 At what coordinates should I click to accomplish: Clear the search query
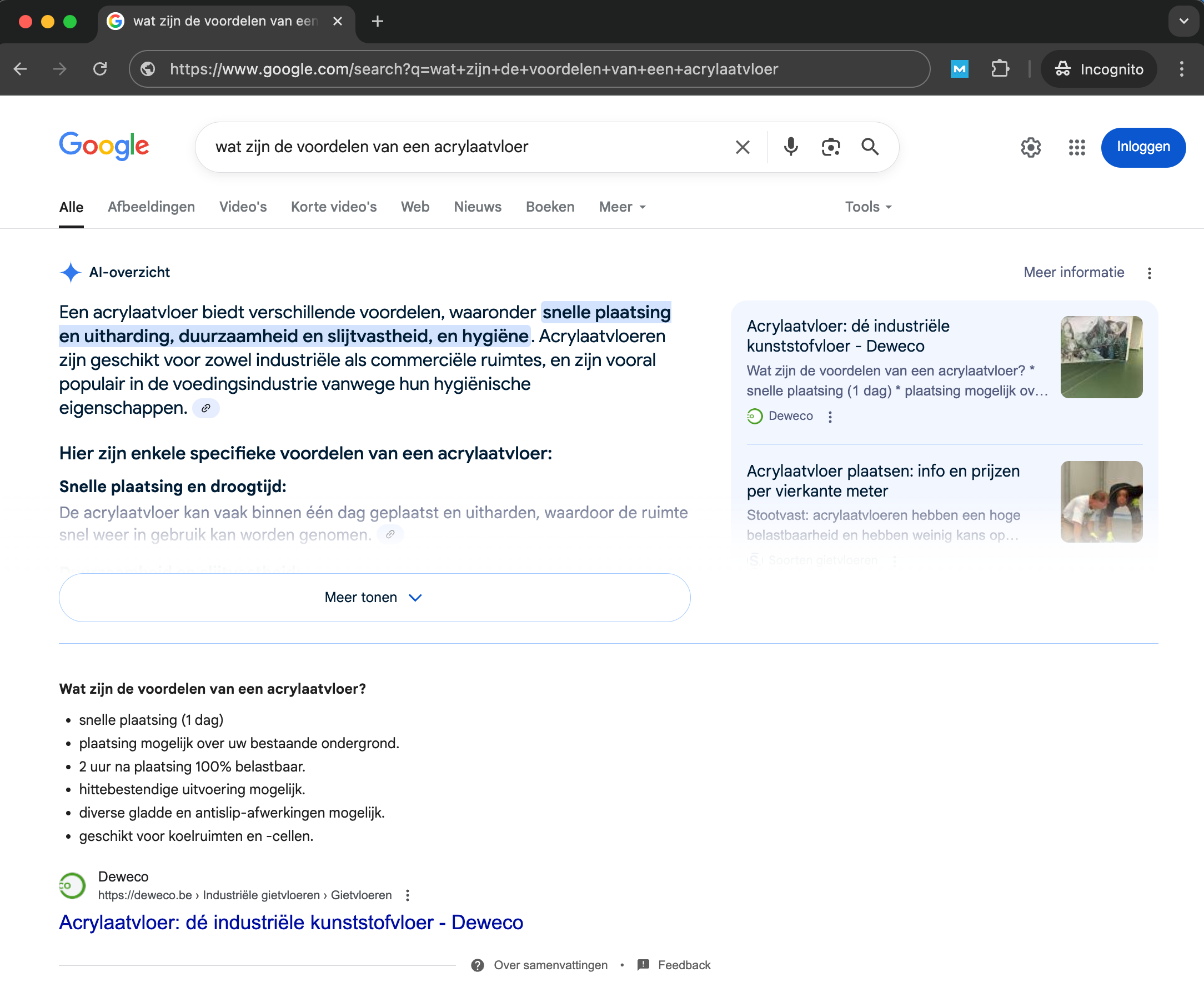click(x=743, y=147)
